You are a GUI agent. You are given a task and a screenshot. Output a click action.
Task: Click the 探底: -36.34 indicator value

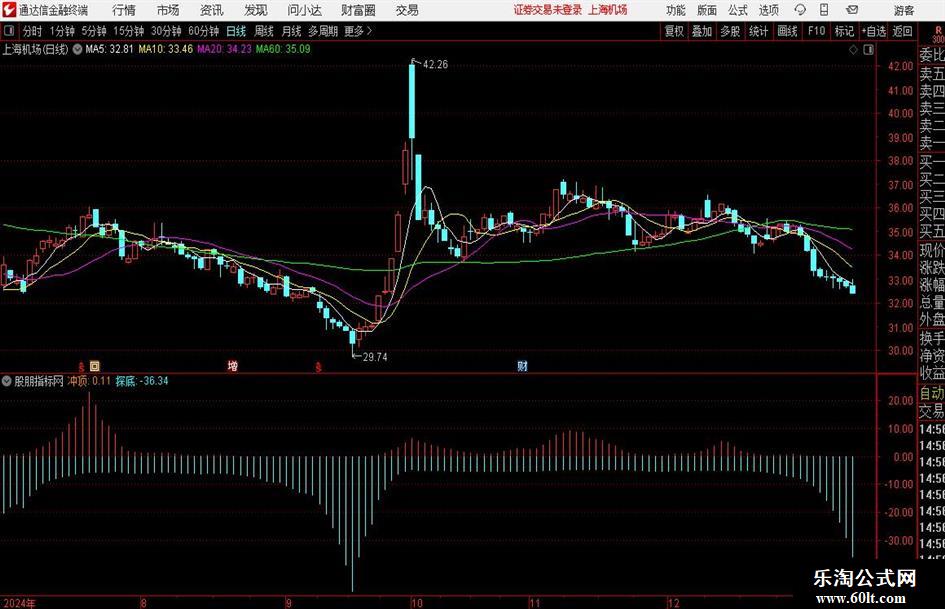pyautogui.click(x=142, y=381)
